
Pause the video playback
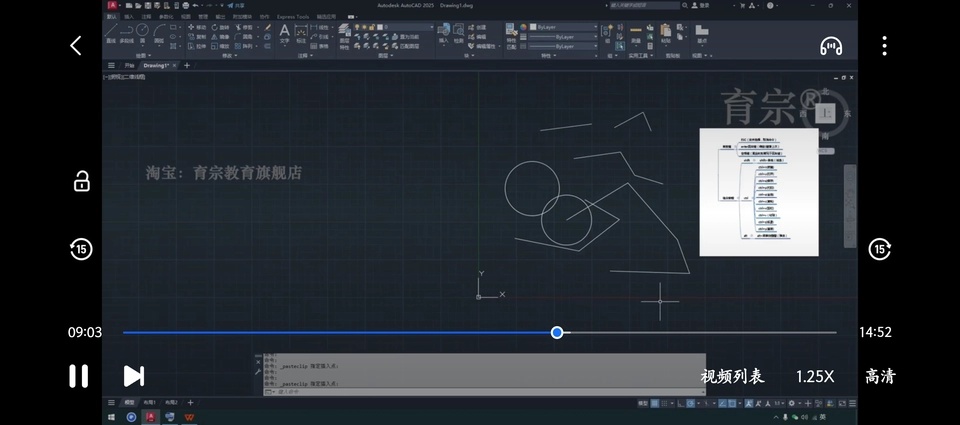click(x=78, y=376)
